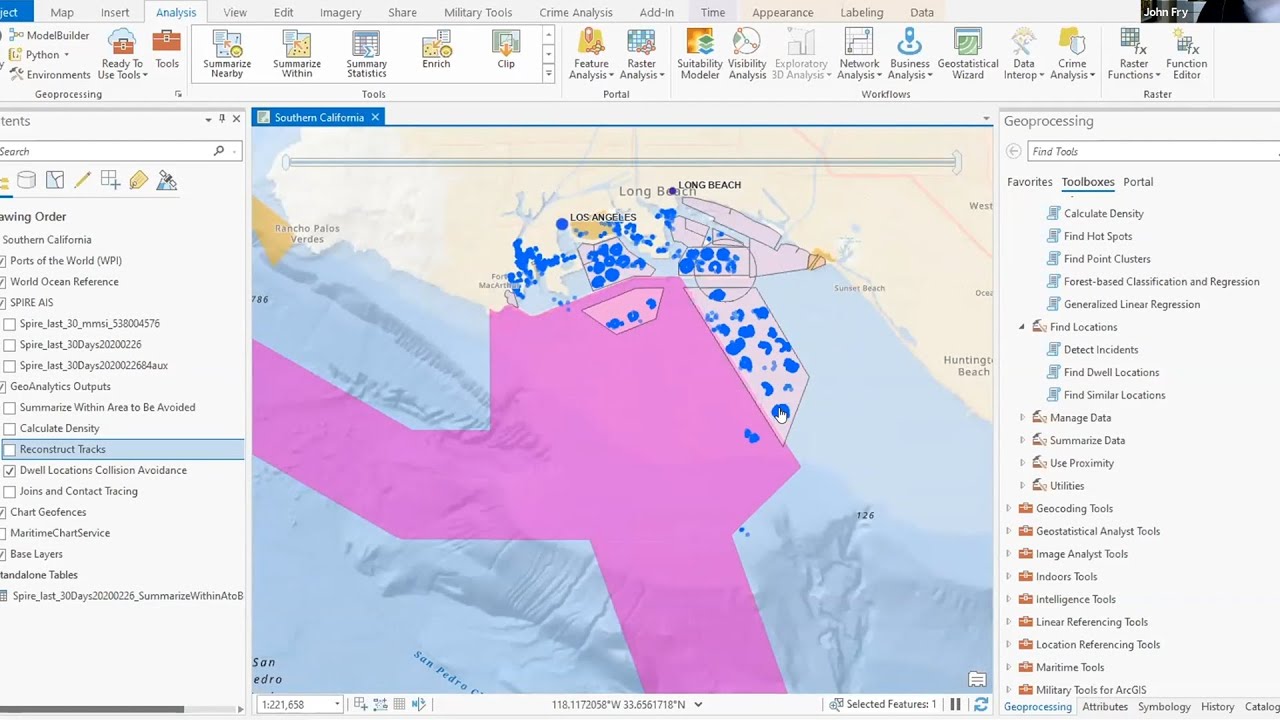
Task: Open Business Analysis workflow
Action: tap(909, 54)
